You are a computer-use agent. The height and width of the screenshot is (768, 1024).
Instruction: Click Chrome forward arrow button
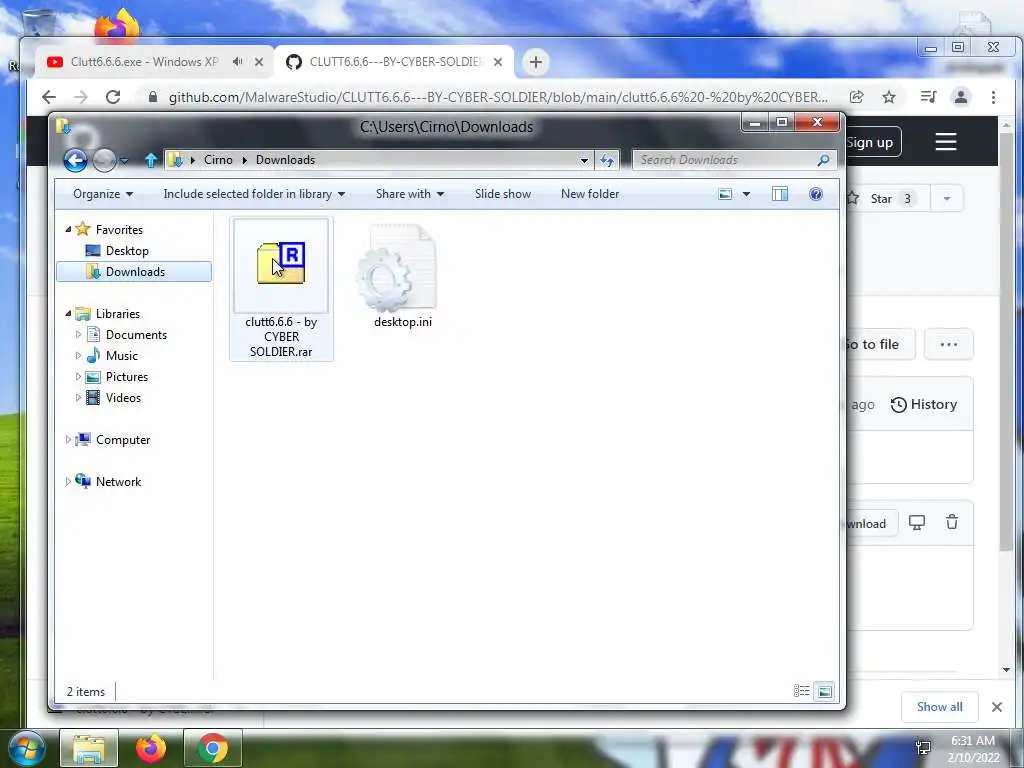click(x=80, y=97)
